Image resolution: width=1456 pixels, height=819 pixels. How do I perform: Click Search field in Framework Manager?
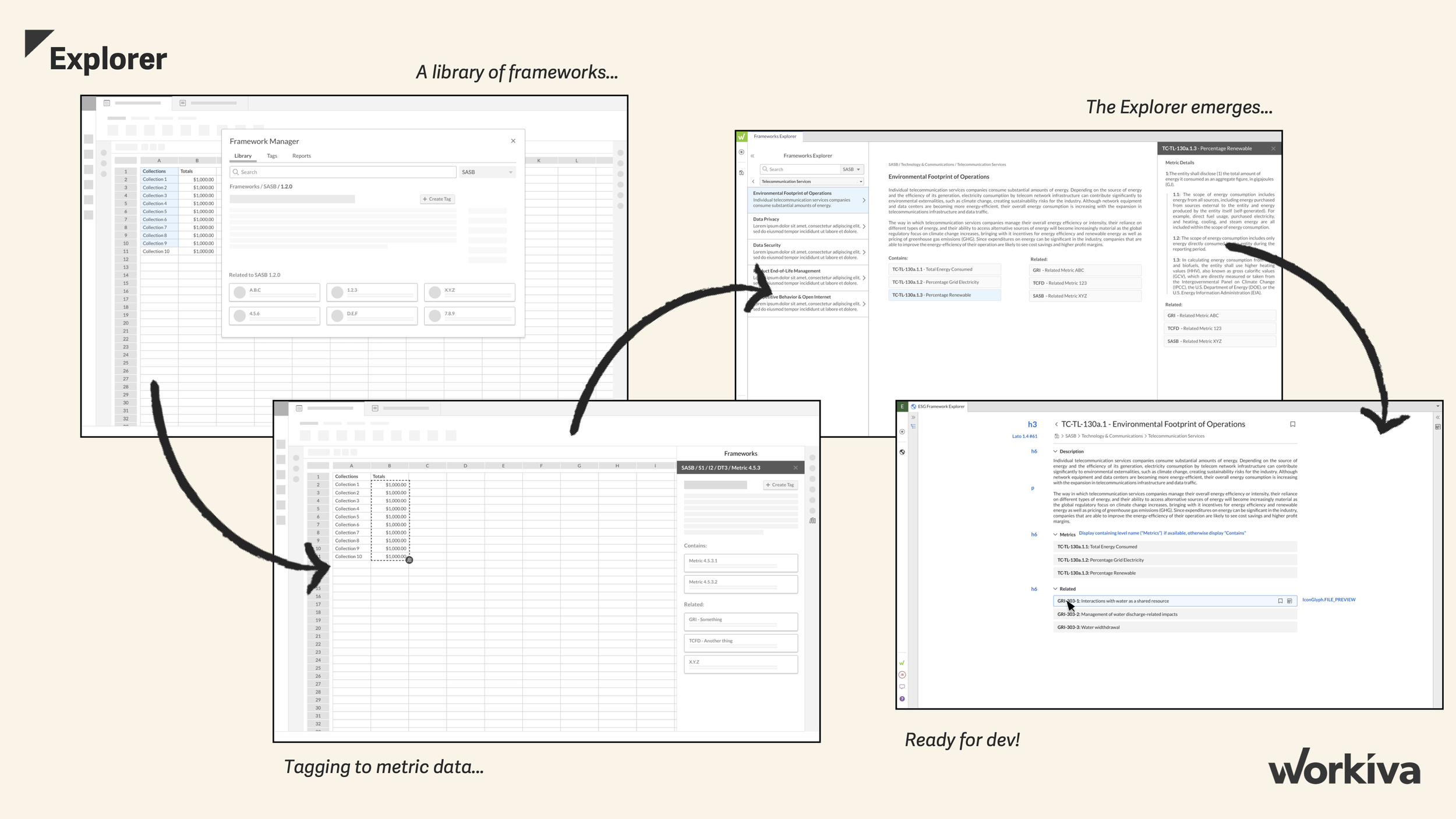343,172
